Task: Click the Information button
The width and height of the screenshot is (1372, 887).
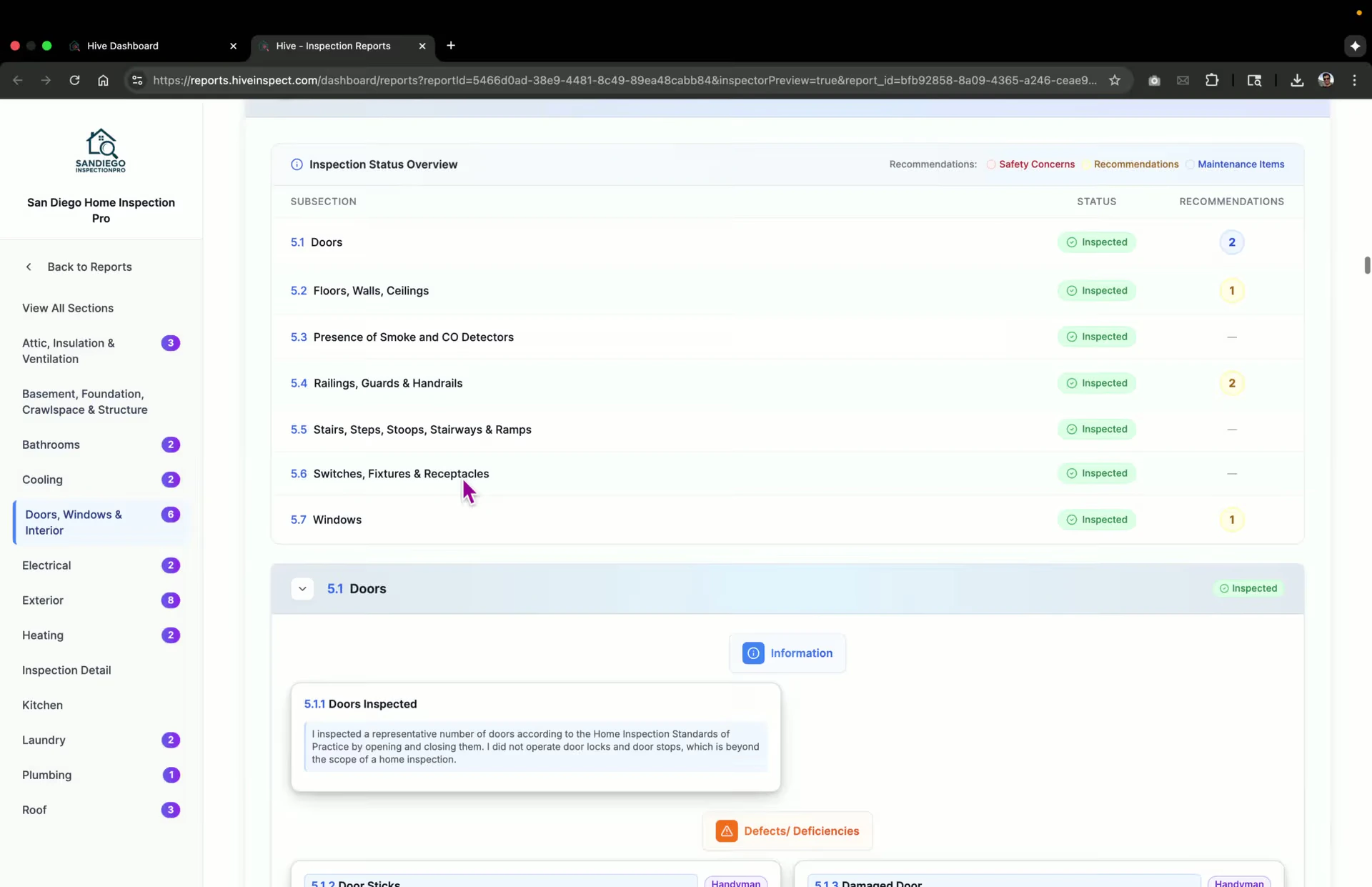Action: click(787, 653)
